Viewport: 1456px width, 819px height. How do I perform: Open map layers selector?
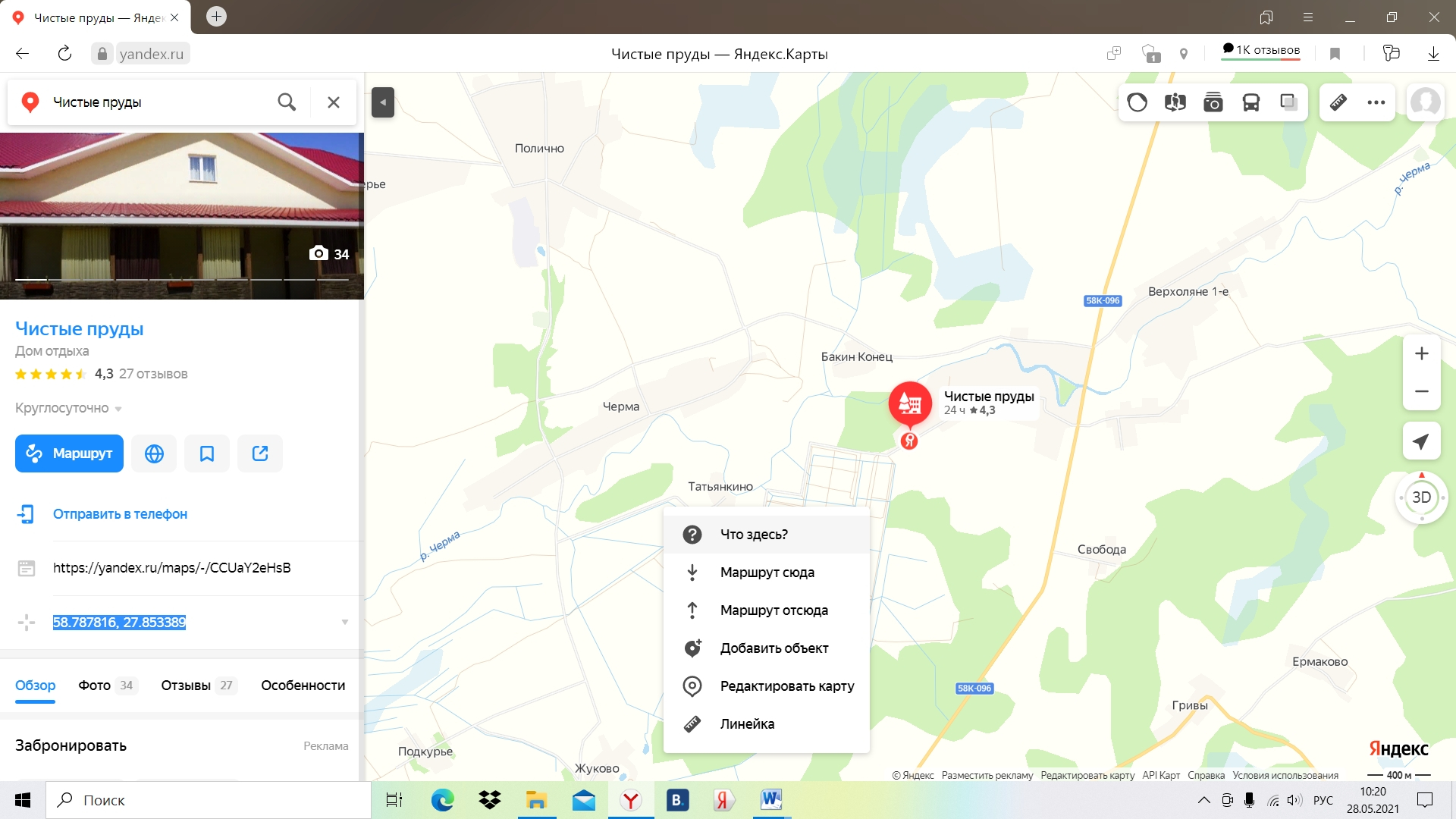point(1288,102)
